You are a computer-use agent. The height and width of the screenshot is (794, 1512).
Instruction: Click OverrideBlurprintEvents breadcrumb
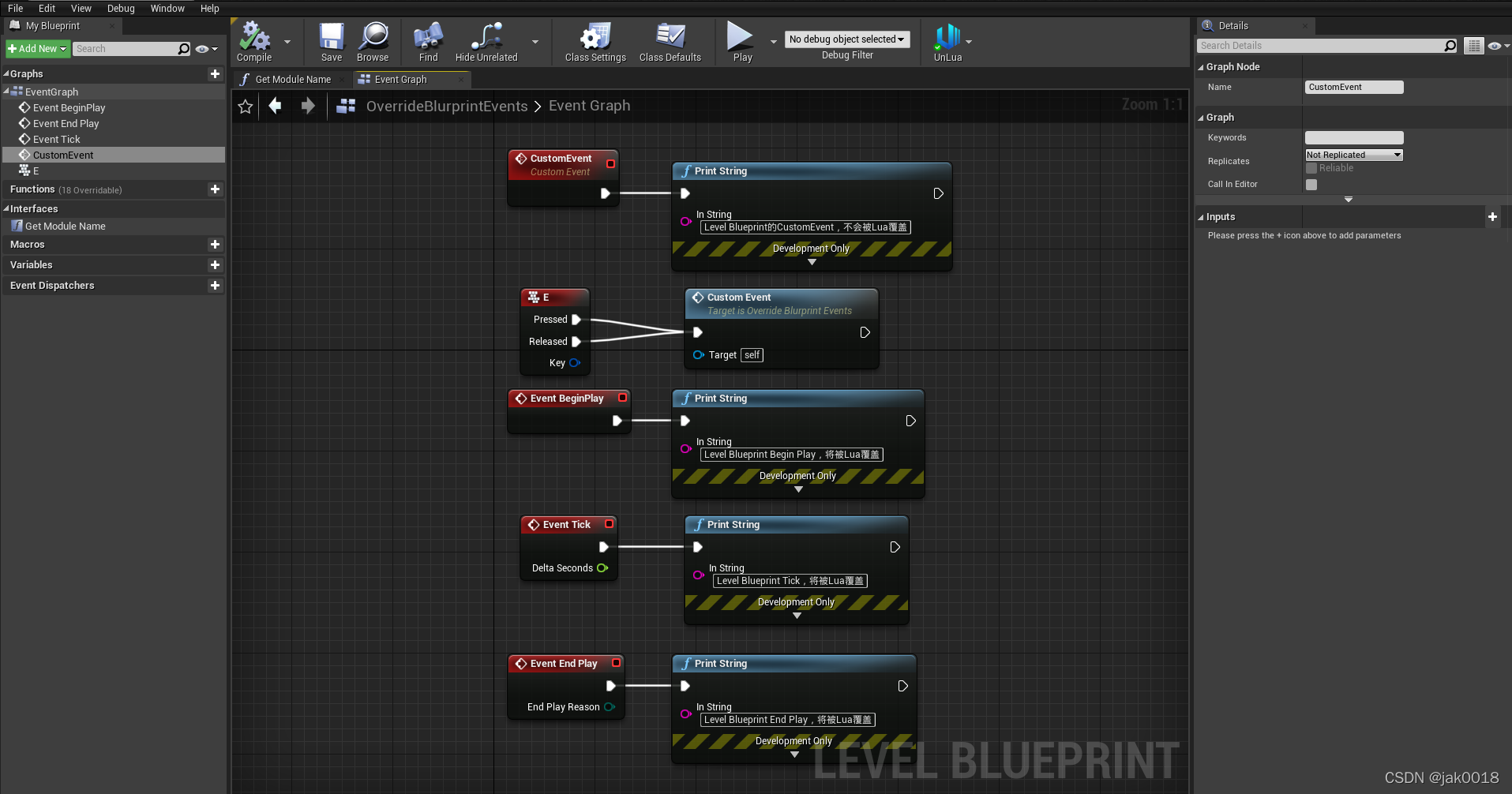point(447,106)
